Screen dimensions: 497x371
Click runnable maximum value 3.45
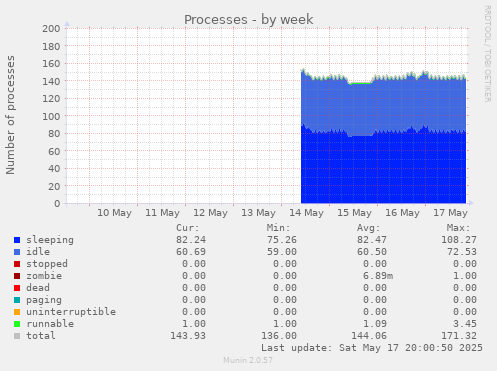(465, 324)
